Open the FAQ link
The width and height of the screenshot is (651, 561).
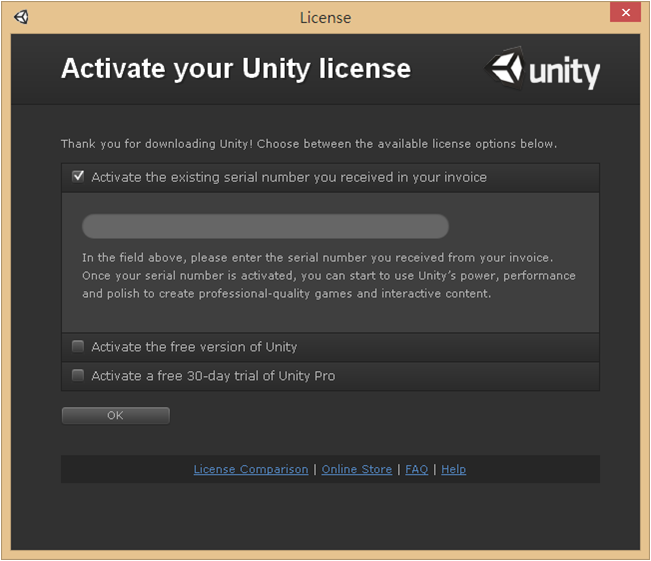(416, 469)
